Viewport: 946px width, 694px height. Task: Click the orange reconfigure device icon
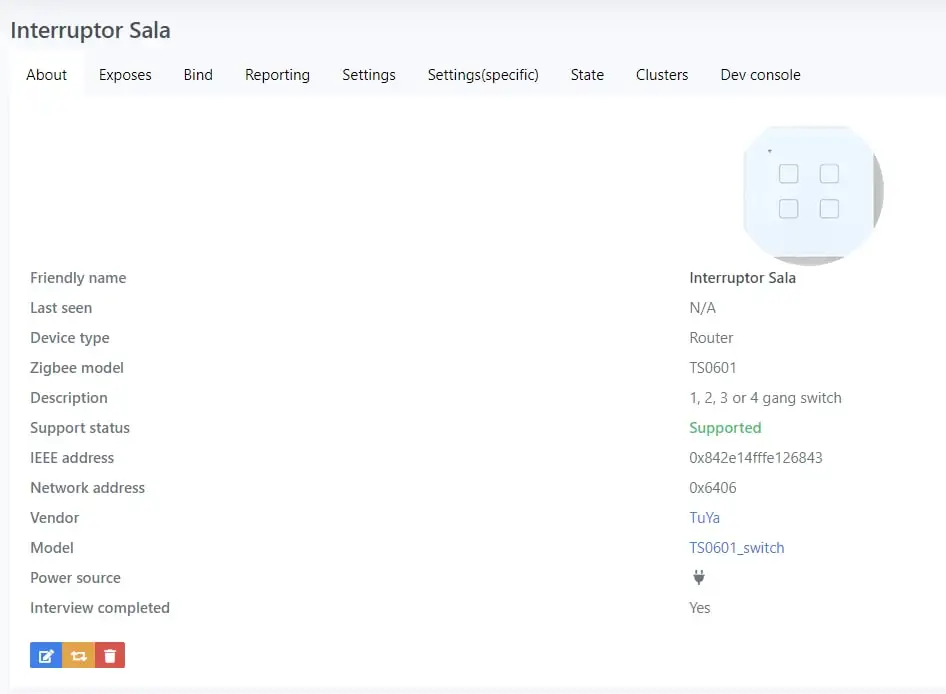click(x=78, y=656)
